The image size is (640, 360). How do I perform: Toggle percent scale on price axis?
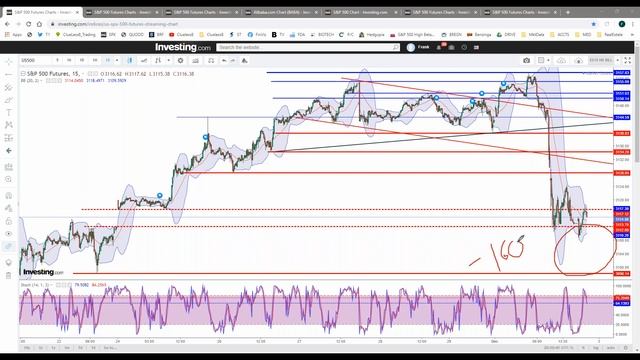click(x=583, y=348)
